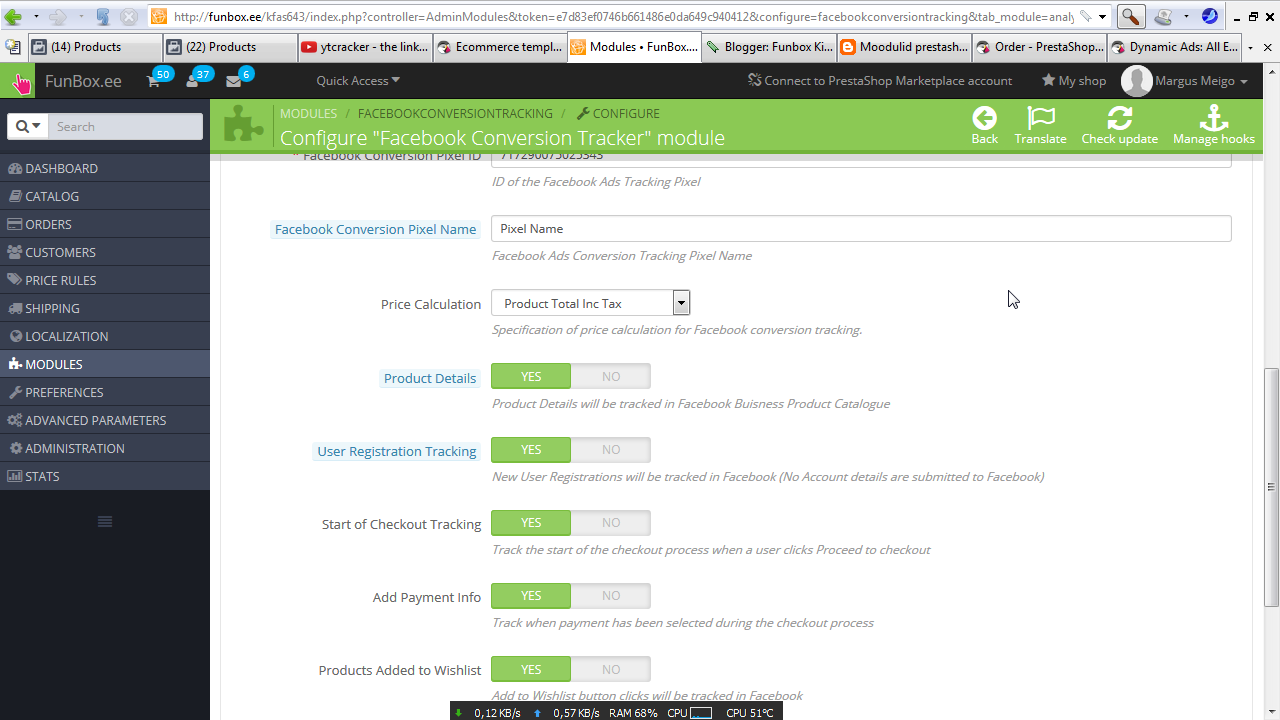Open the new customers notification icon

(x=193, y=81)
